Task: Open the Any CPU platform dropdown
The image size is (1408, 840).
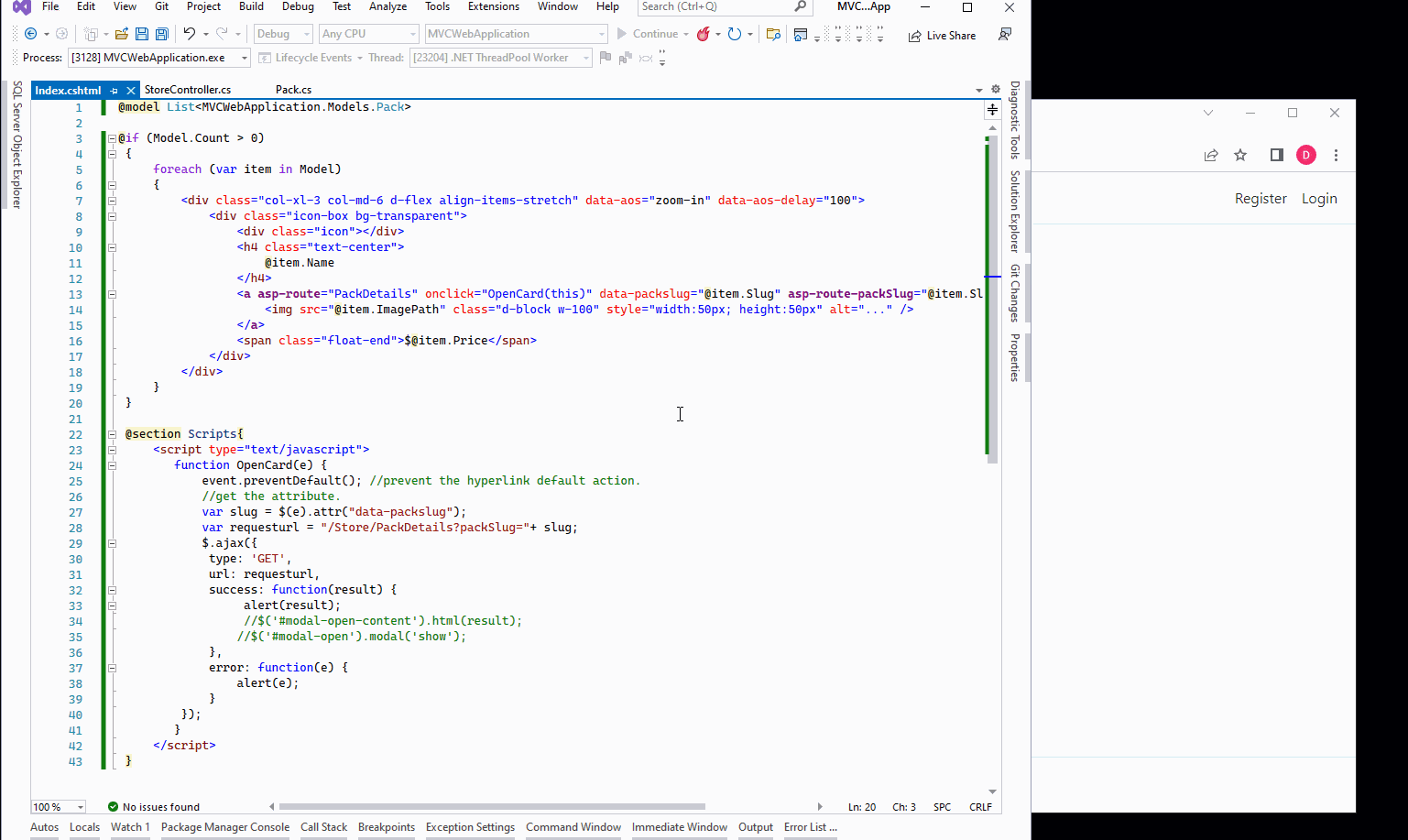Action: coord(369,34)
